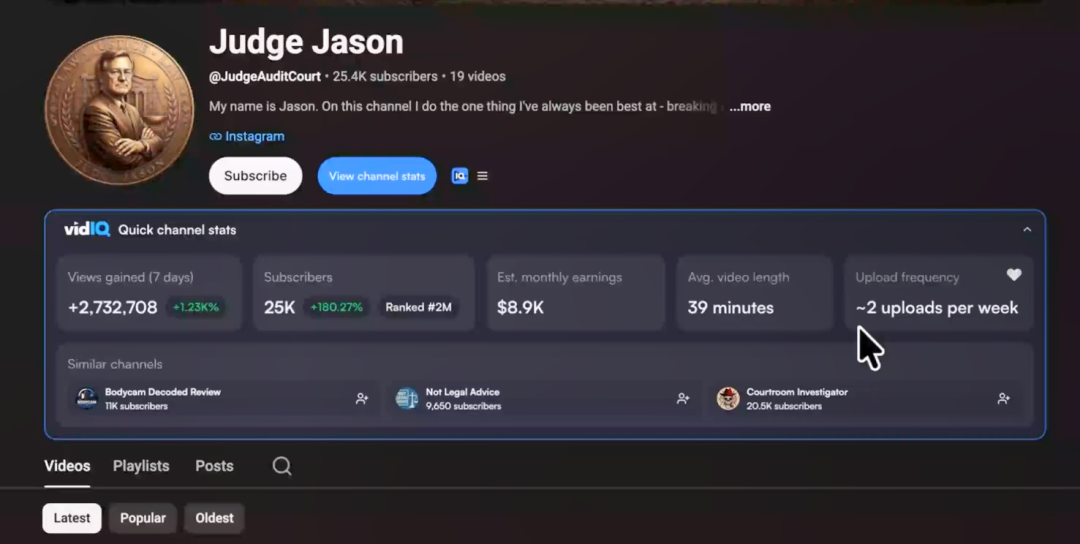Subscribe to the Judge Jason channel
Image resolution: width=1080 pixels, height=544 pixels.
[x=256, y=176]
